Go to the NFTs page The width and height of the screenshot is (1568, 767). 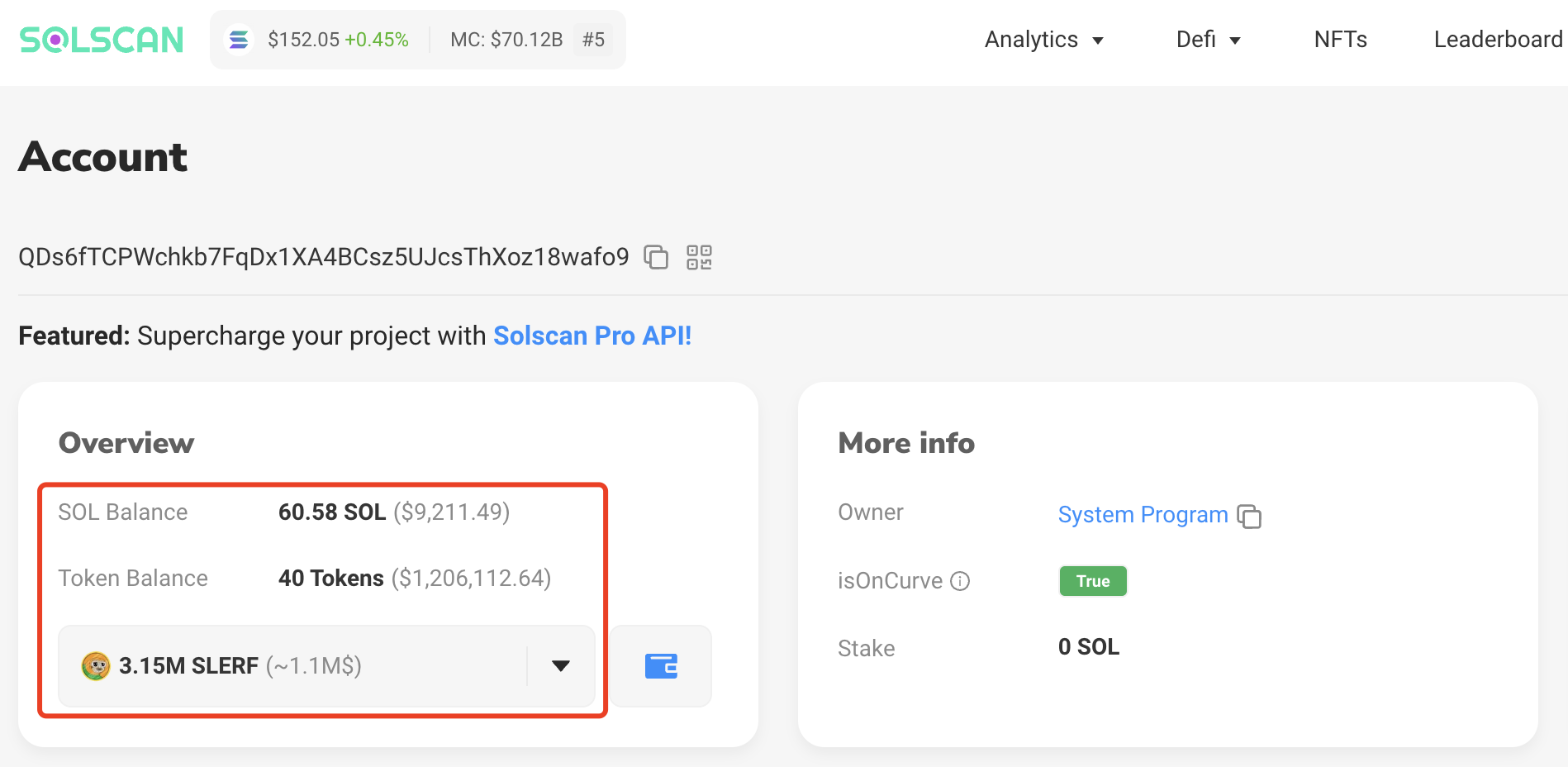point(1340,40)
